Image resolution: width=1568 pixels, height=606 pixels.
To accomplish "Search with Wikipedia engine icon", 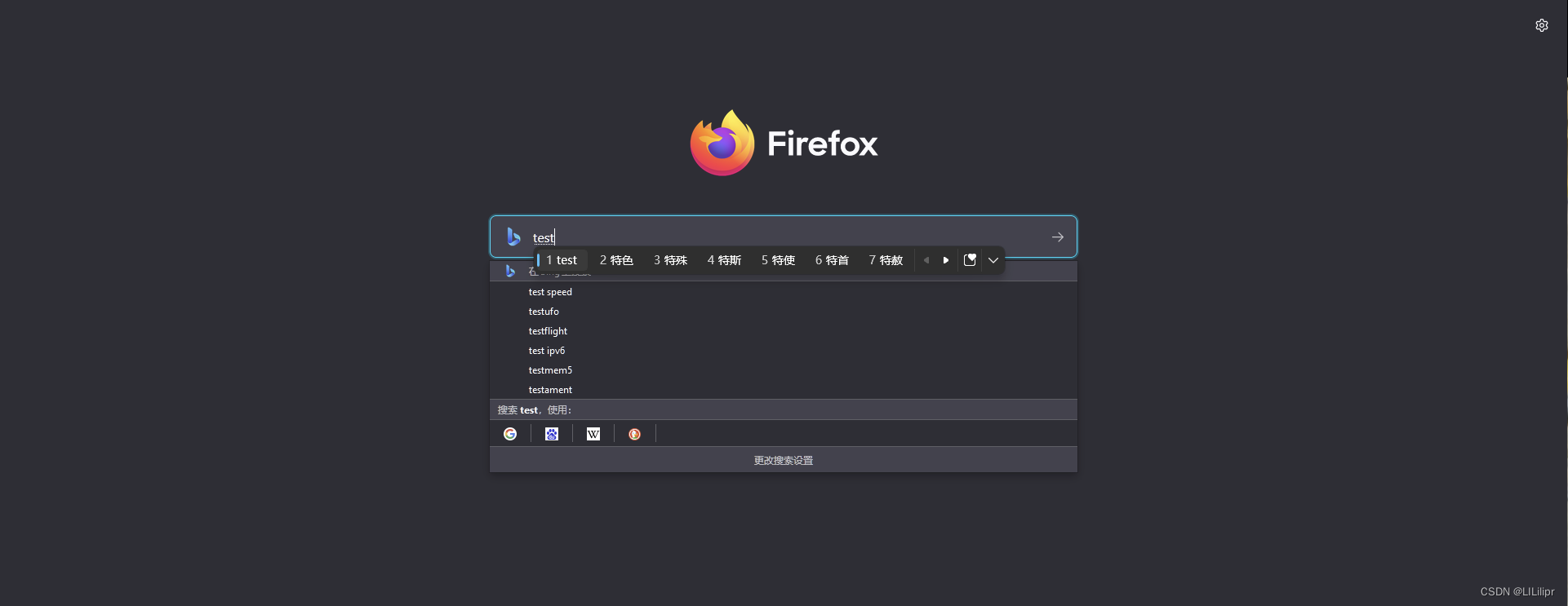I will pyautogui.click(x=593, y=434).
